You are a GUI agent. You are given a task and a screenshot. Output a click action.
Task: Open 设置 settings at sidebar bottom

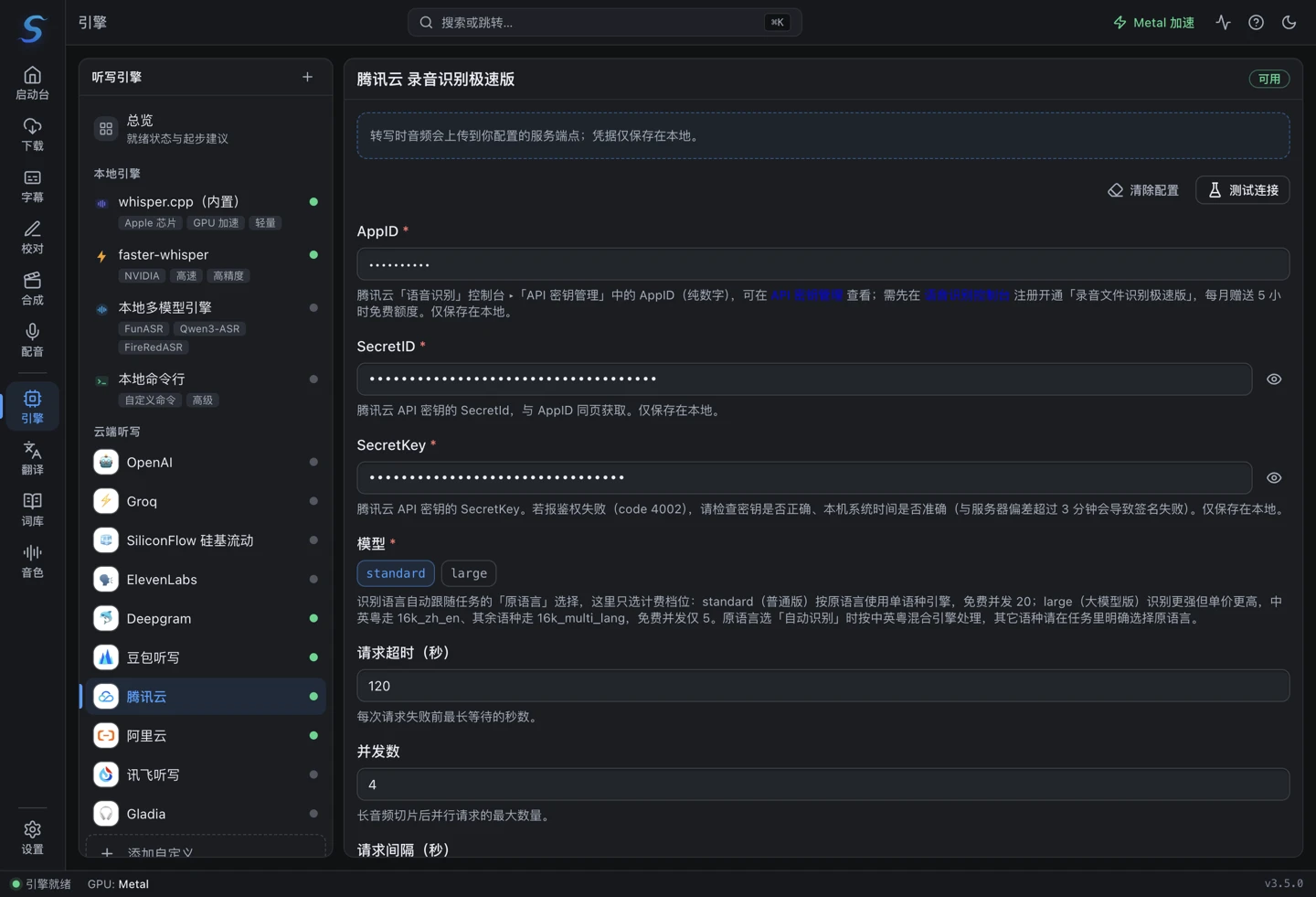tap(32, 838)
